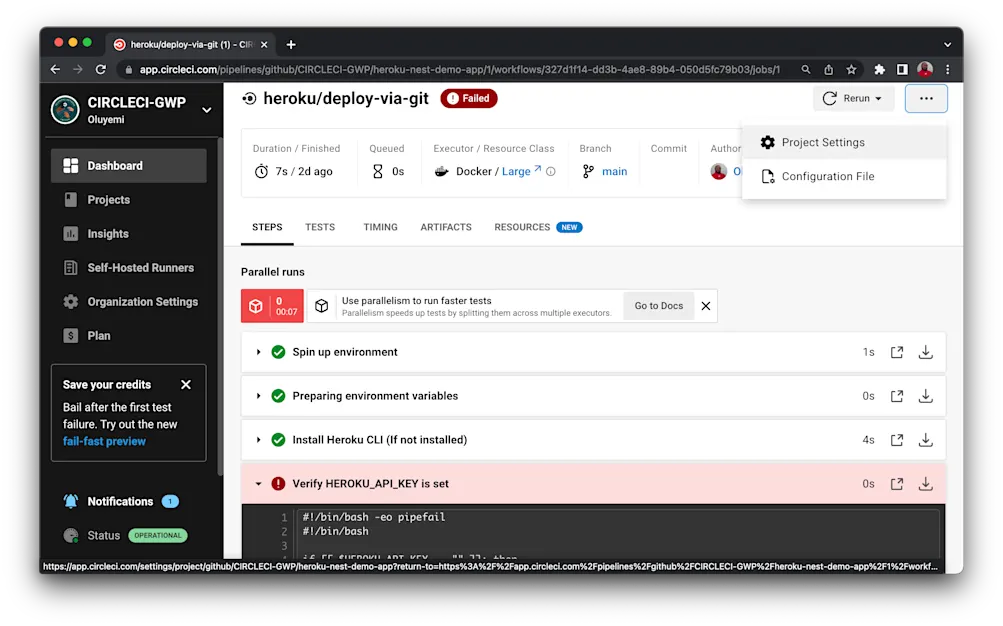Open the CIRCLECI-GWP organization switcher
Viewport: 1003px width, 626px height.
(207, 110)
